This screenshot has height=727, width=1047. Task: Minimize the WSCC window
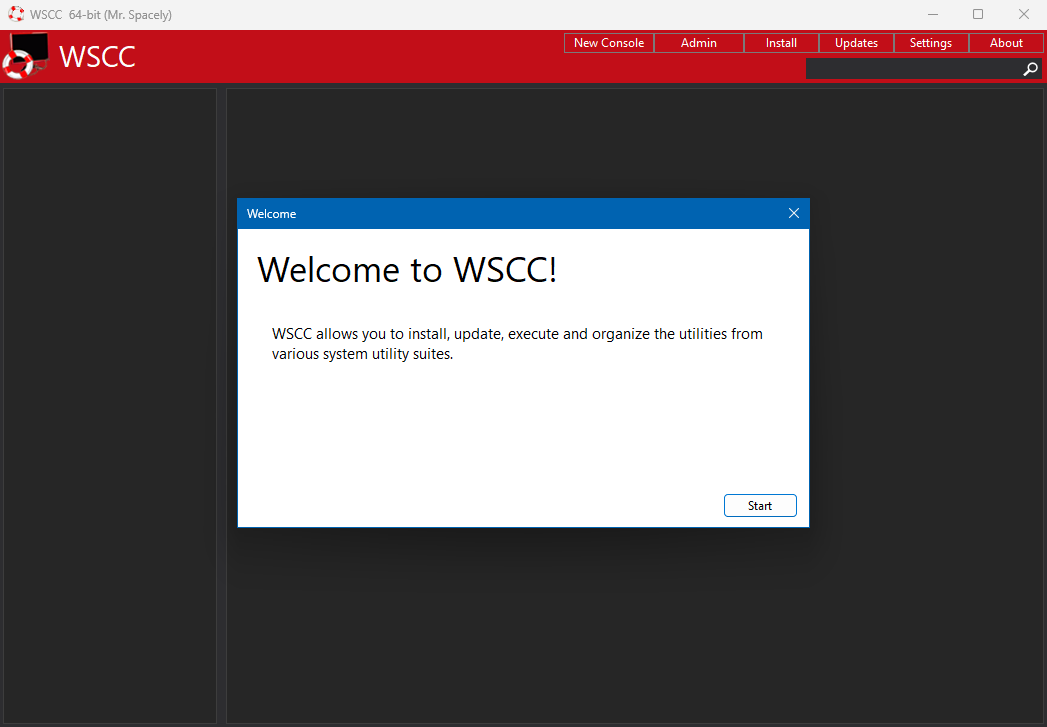[933, 14]
